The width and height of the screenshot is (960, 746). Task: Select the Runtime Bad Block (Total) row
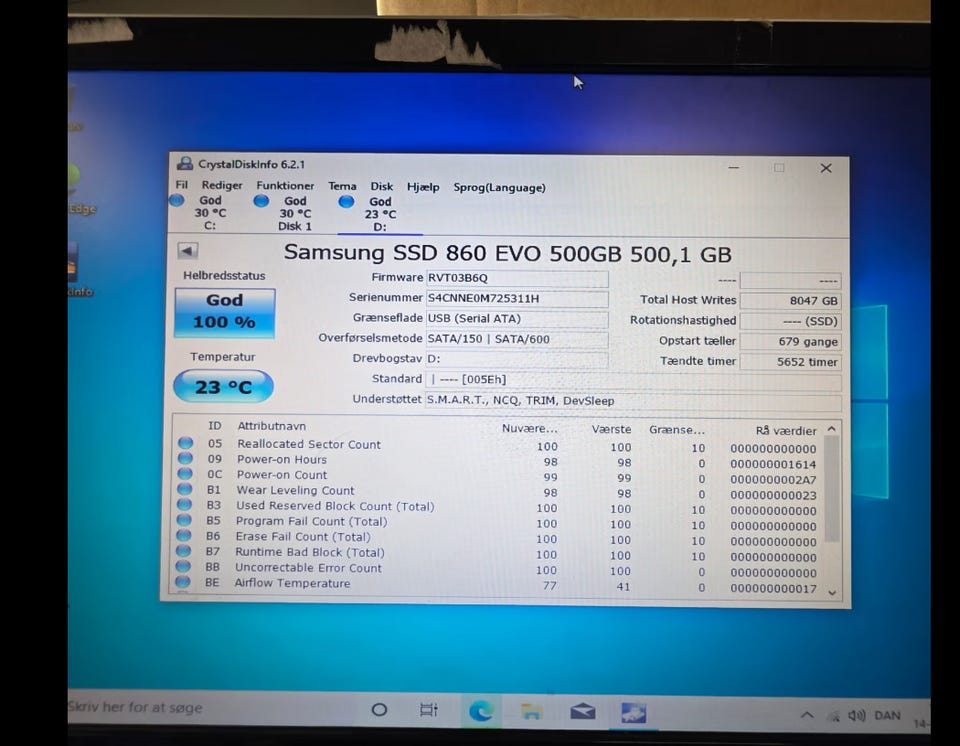[x=498, y=554]
